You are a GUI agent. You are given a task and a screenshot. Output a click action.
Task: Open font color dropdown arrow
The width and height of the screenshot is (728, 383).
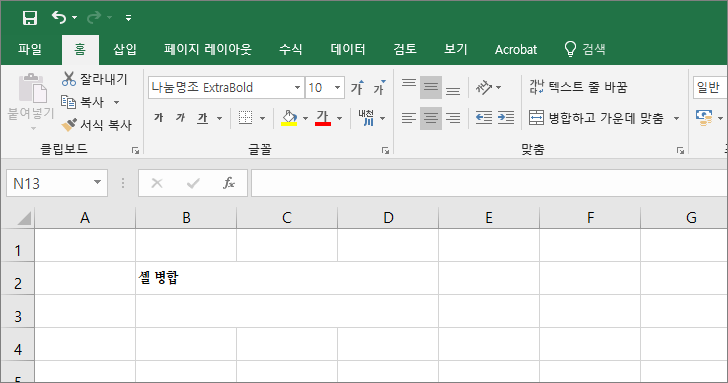click(x=339, y=118)
